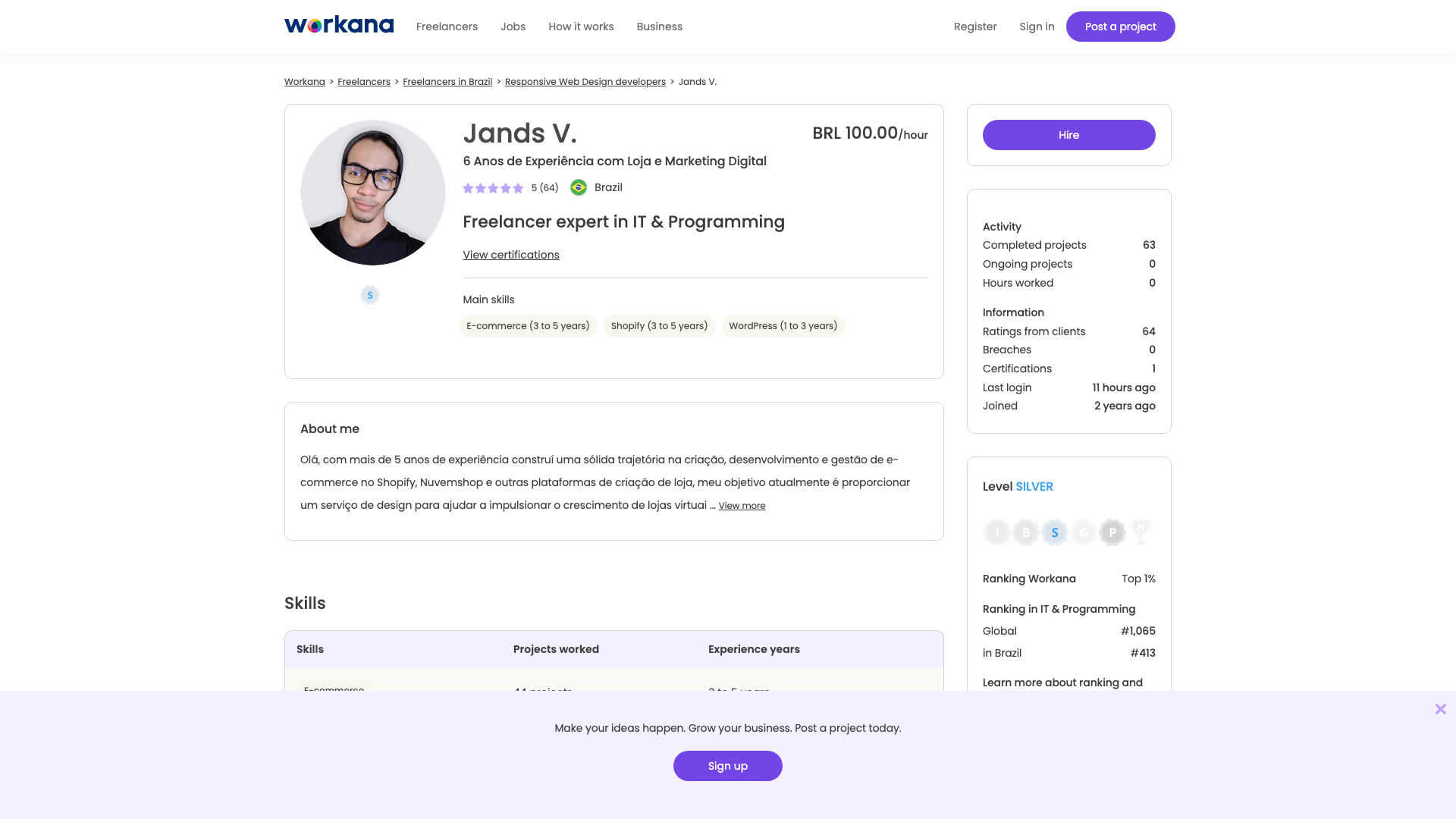1456x819 pixels.
Task: Open How it works page
Action: pyautogui.click(x=581, y=27)
